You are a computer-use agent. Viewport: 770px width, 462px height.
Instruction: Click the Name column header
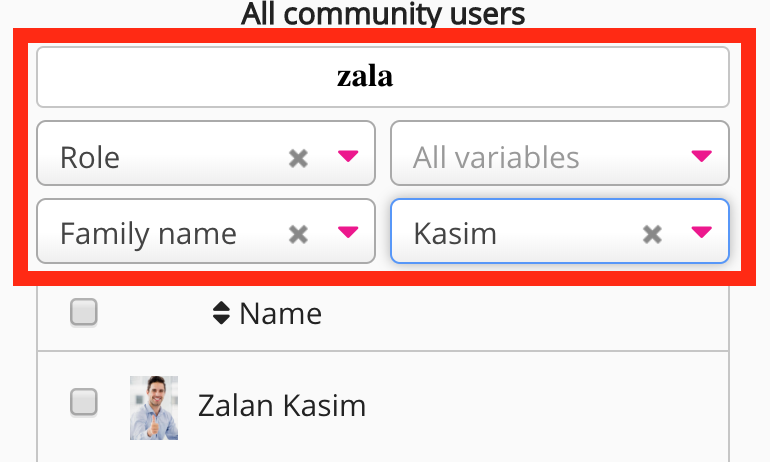[280, 314]
